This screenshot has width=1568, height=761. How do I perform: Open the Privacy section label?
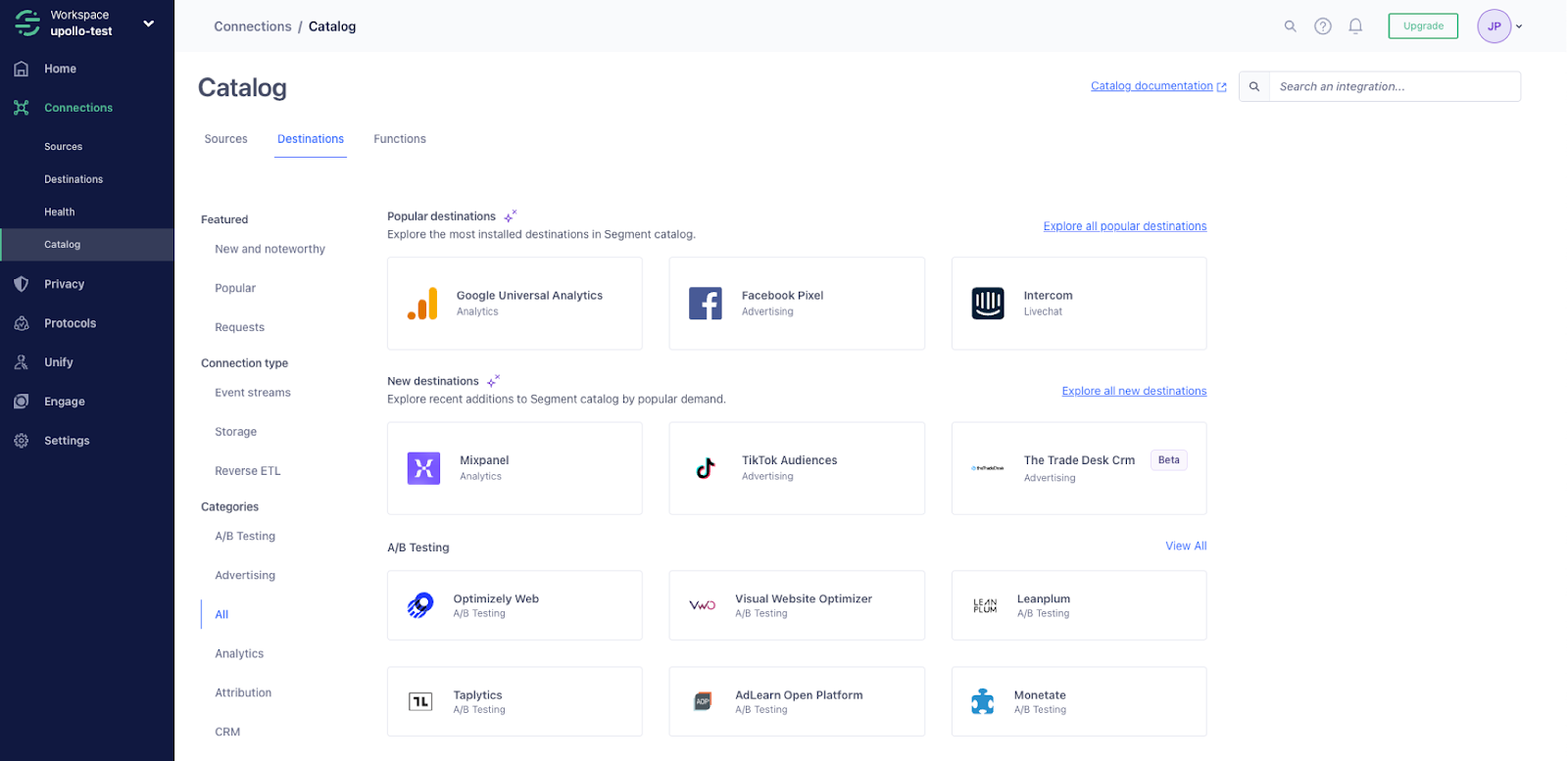coord(65,284)
